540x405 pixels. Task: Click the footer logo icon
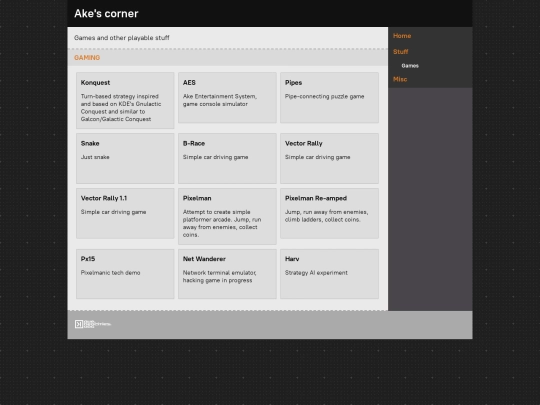(93, 324)
